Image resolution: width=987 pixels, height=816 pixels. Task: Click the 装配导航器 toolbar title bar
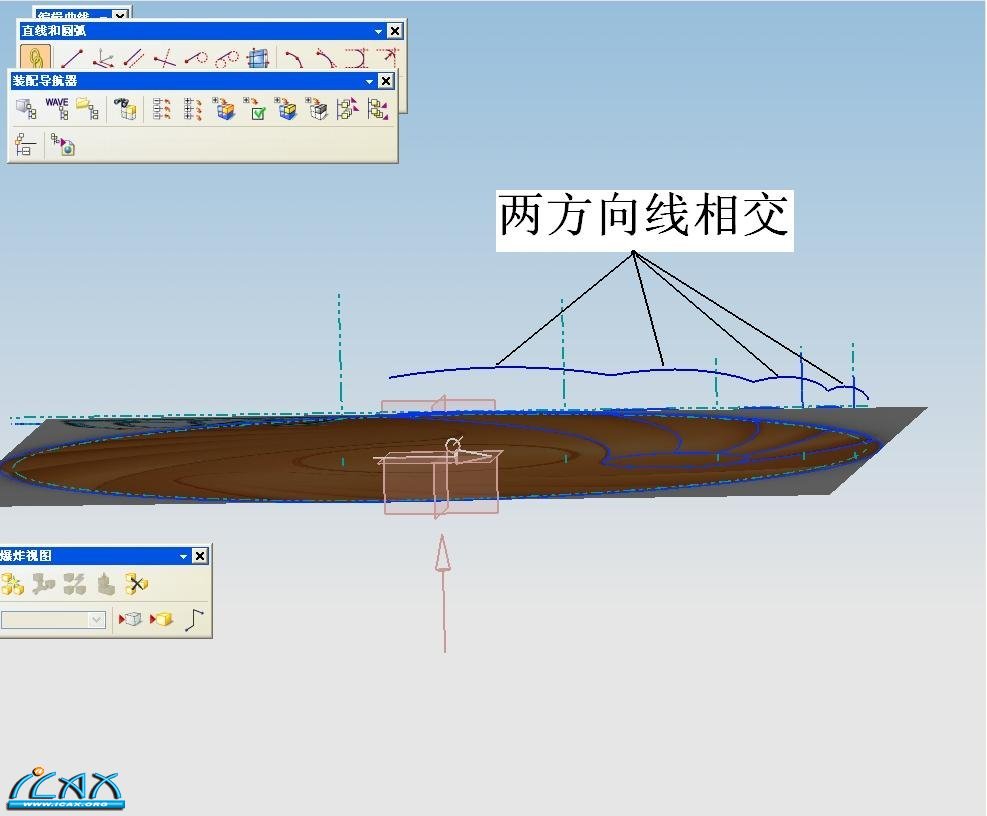(x=201, y=81)
